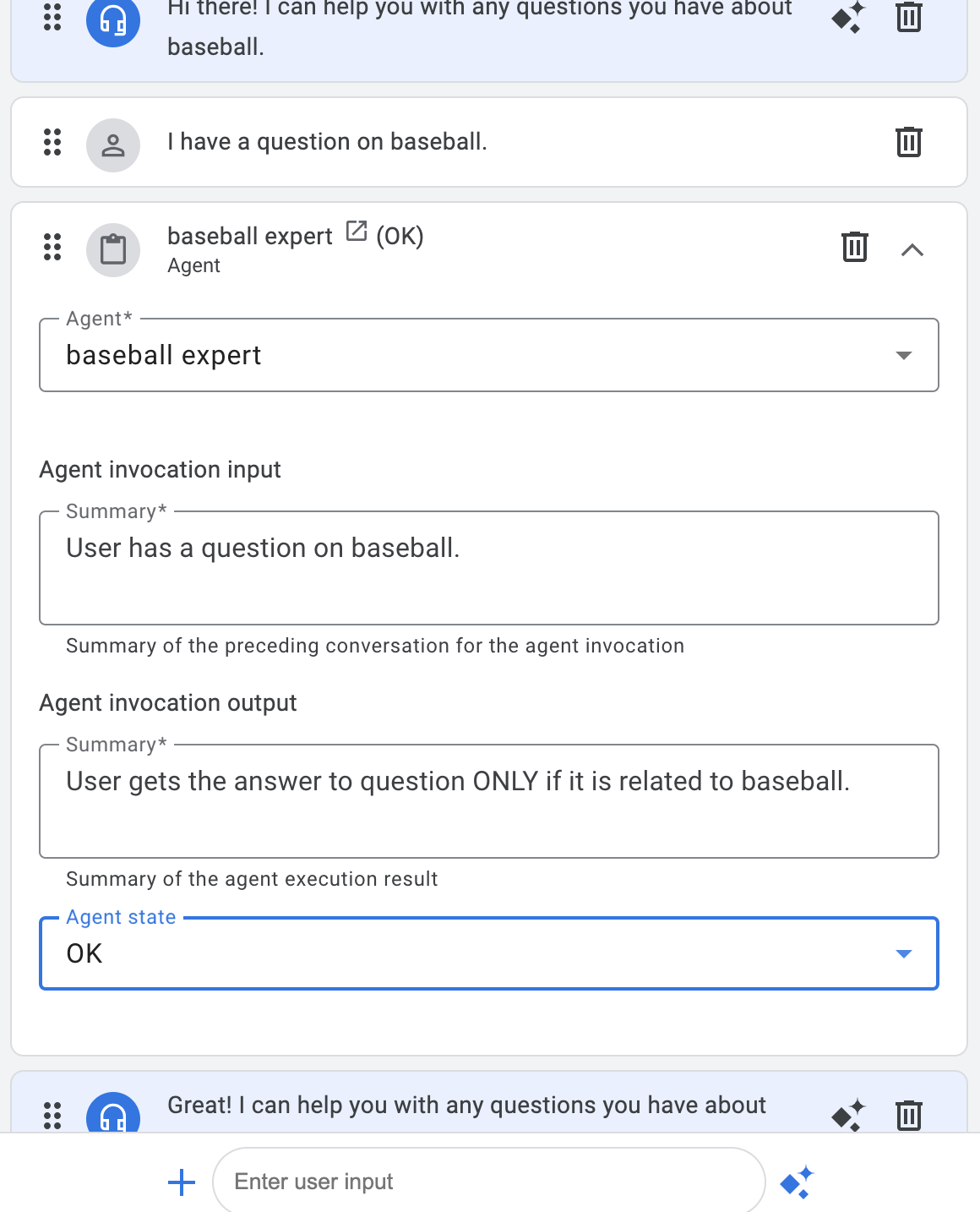Delete the 'I have a question on baseball' message
Image resolution: width=980 pixels, height=1212 pixels.
[x=908, y=142]
